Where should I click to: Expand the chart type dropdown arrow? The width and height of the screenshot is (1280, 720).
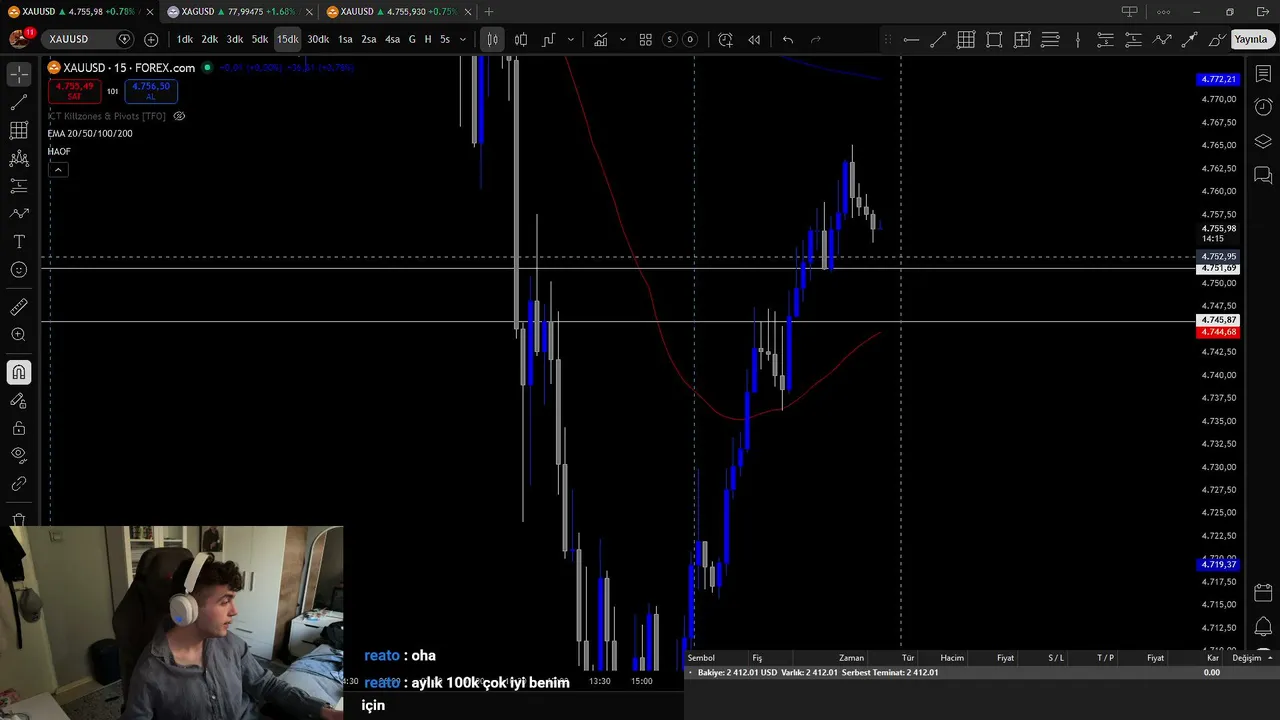click(x=571, y=39)
